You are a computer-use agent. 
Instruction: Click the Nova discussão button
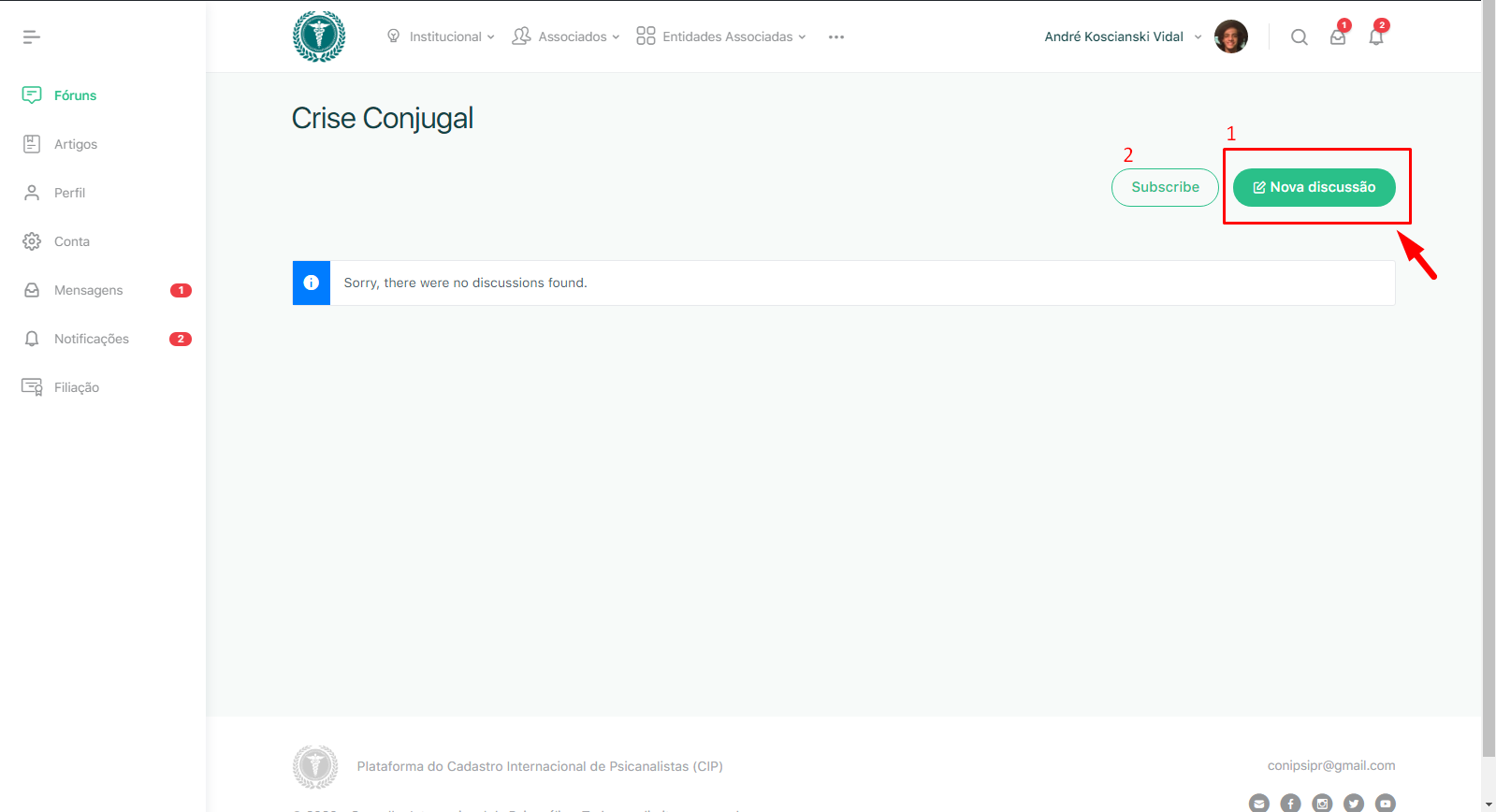(1314, 187)
